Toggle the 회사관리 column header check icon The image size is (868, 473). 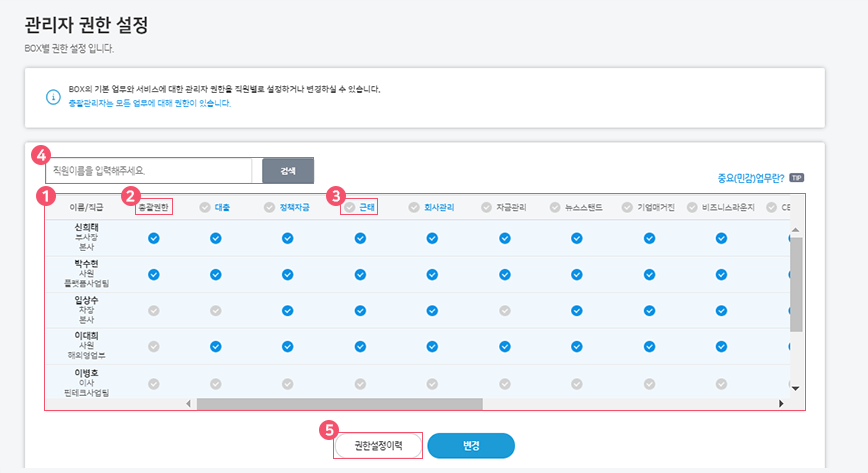(x=413, y=207)
